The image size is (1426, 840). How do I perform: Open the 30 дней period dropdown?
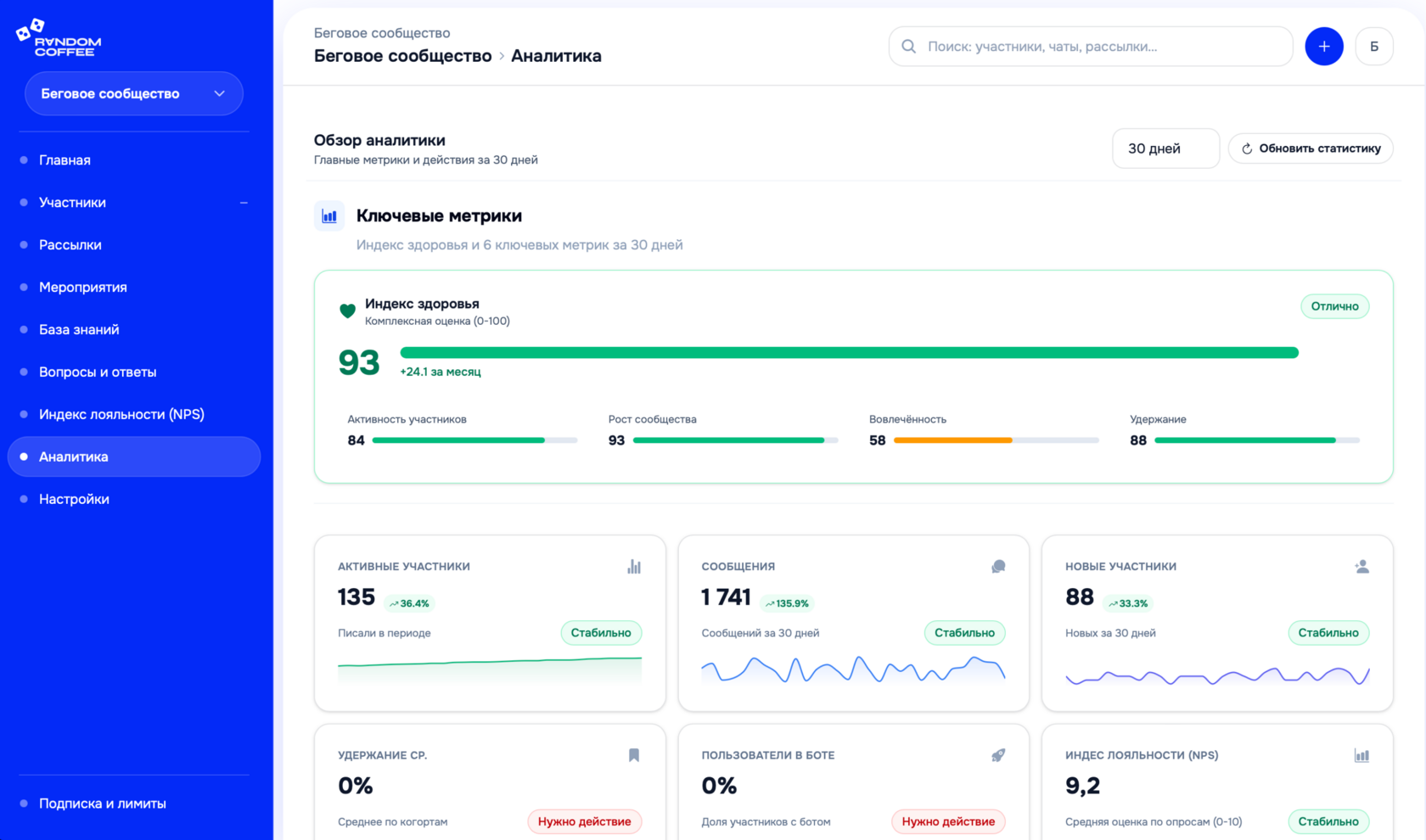pos(1165,148)
